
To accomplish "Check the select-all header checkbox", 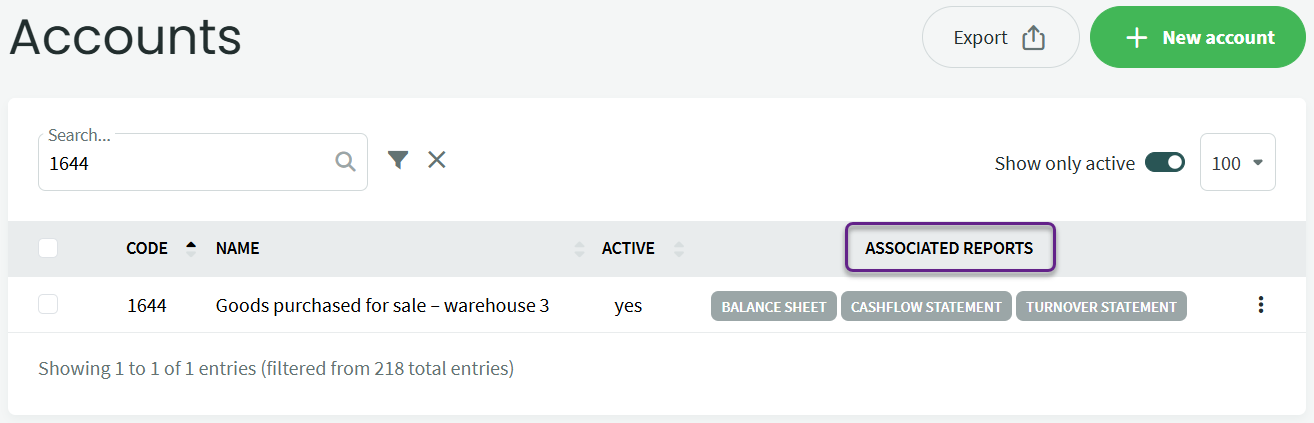I will (x=48, y=248).
